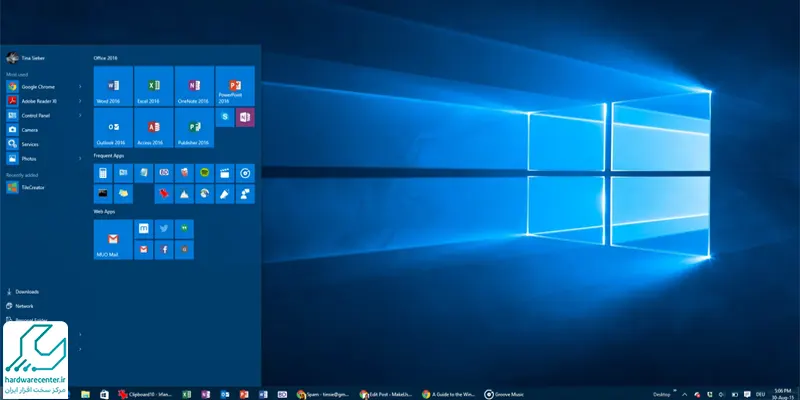The width and height of the screenshot is (800, 400).
Task: Click the Desktop toolbar label
Action: click(x=661, y=394)
